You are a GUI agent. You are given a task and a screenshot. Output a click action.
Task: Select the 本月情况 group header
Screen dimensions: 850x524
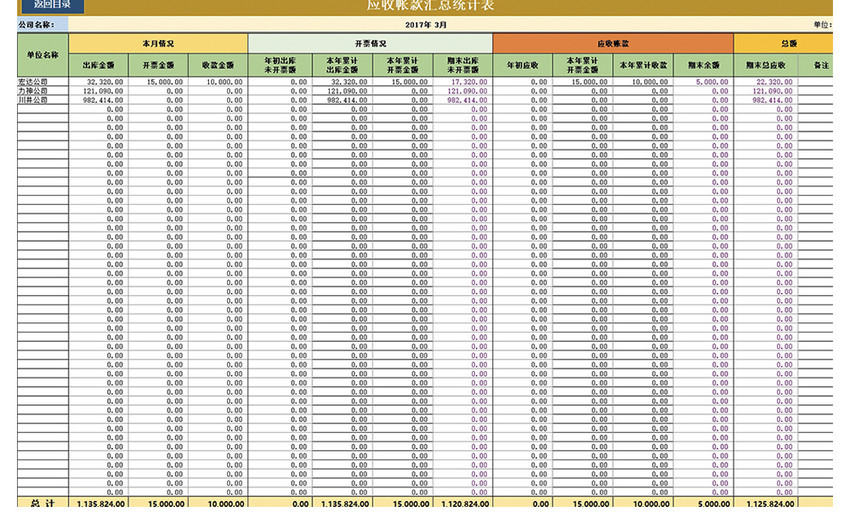click(158, 43)
